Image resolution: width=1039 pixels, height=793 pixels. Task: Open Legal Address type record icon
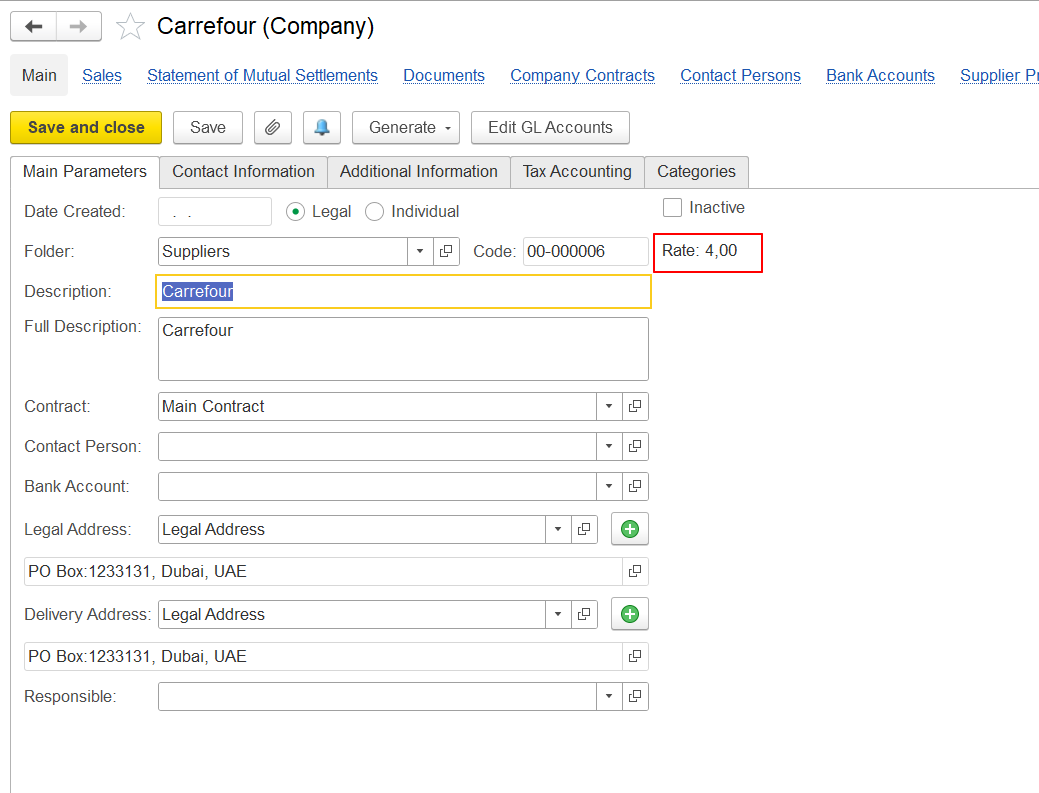point(584,529)
